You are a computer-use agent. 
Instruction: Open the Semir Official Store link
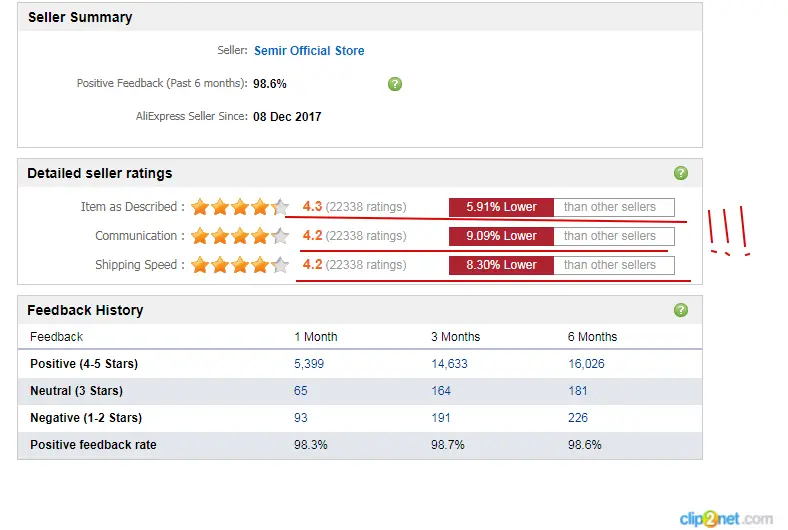[x=309, y=51]
